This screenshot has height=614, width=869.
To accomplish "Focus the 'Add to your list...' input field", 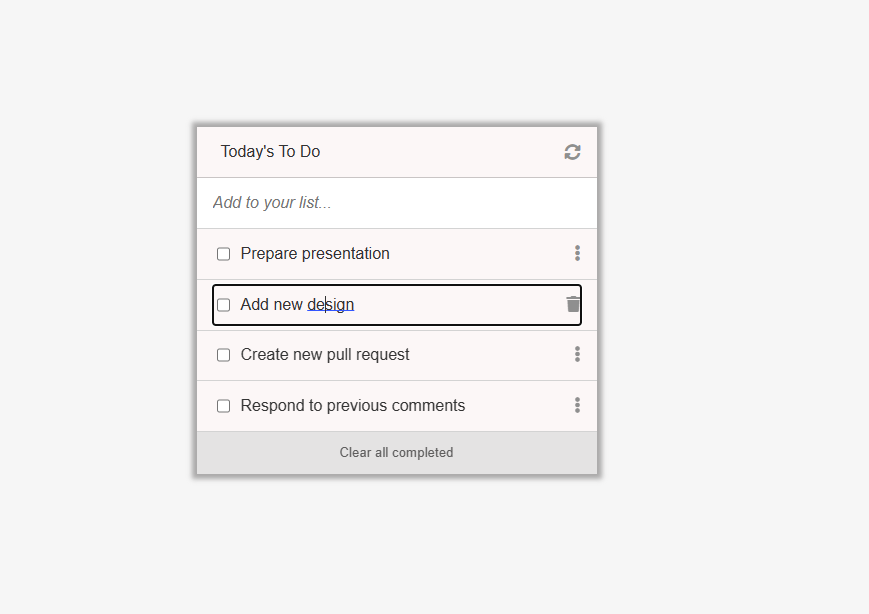I will [x=397, y=203].
